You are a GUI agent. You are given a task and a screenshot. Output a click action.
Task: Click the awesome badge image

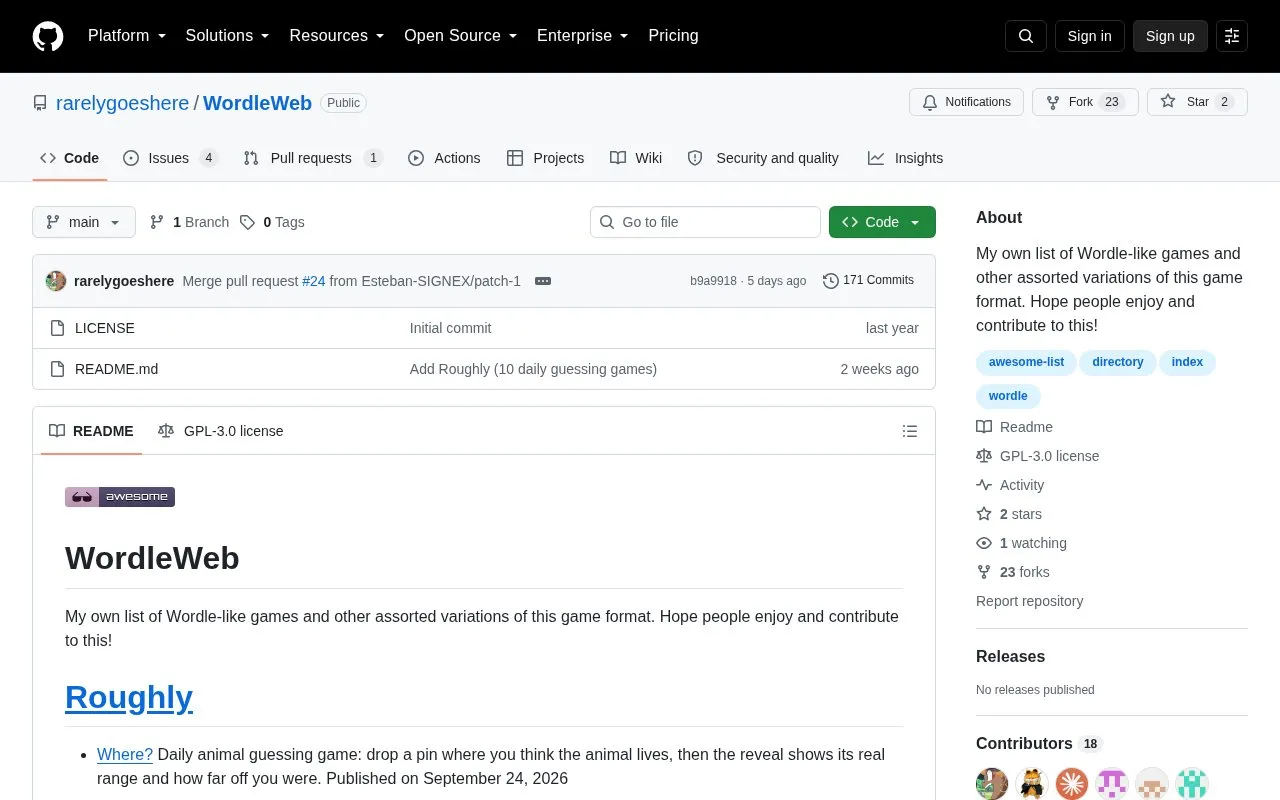120,497
